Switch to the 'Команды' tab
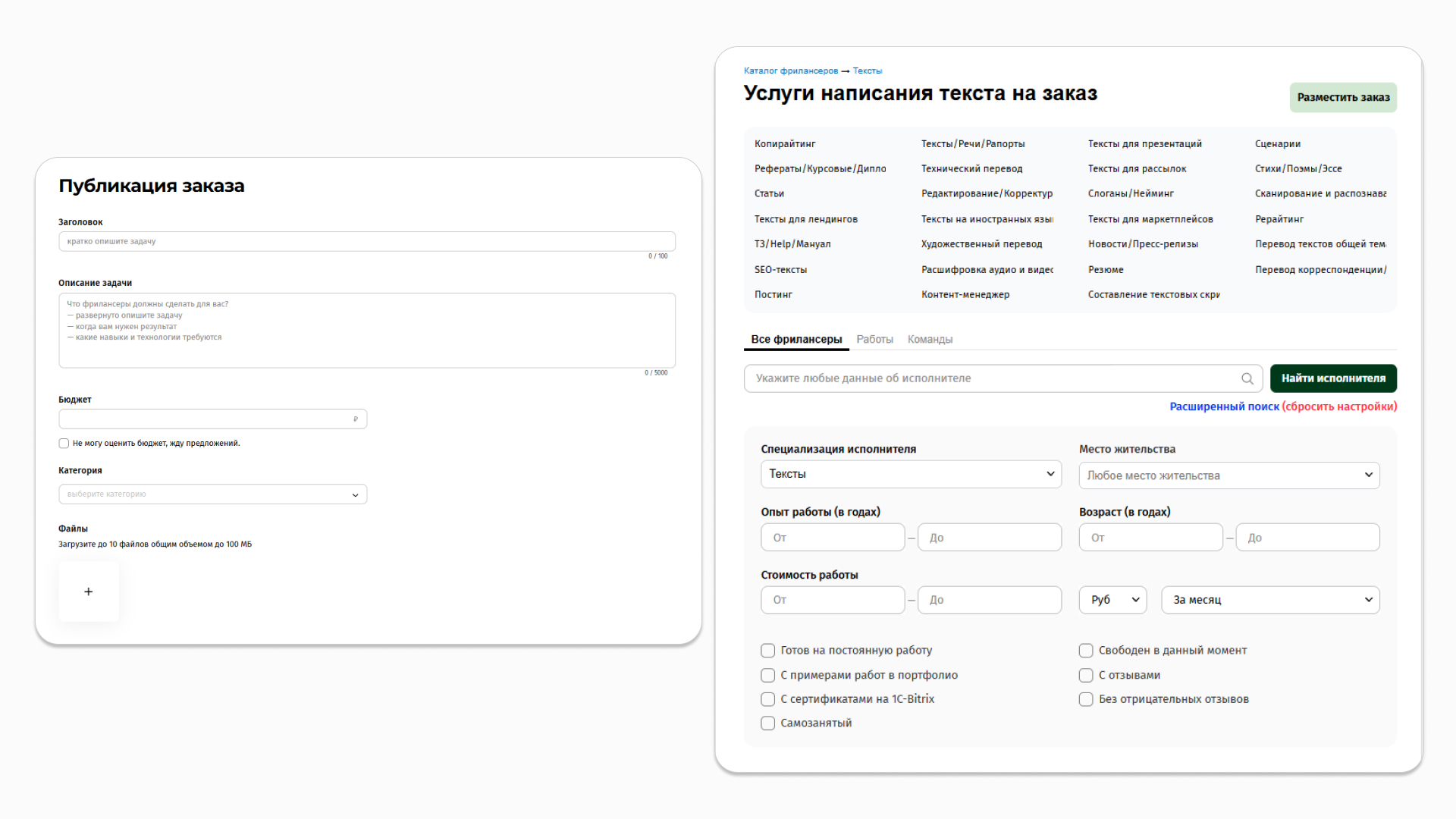 930,340
